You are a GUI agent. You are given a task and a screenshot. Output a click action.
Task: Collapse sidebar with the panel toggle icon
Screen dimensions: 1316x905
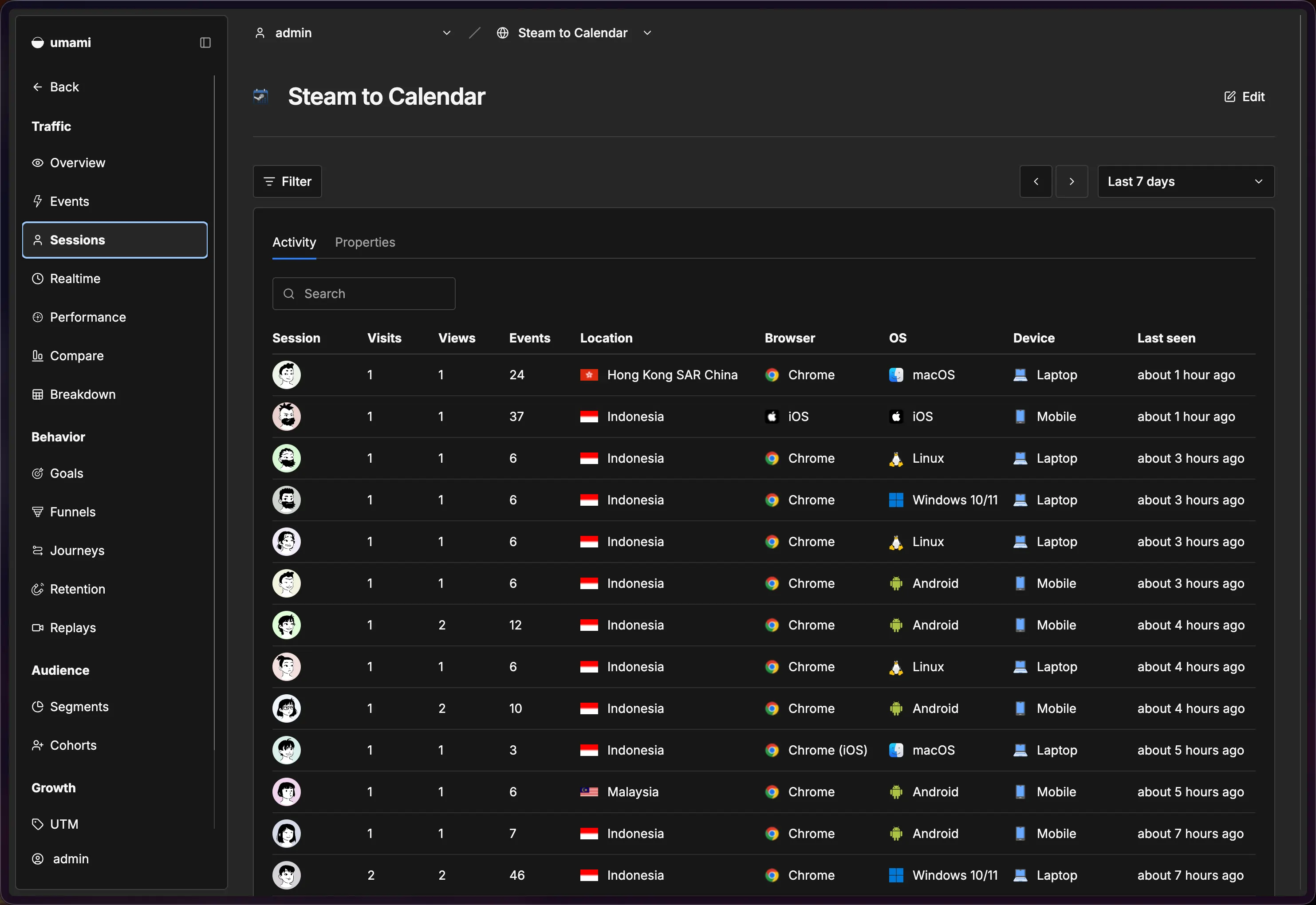[205, 43]
